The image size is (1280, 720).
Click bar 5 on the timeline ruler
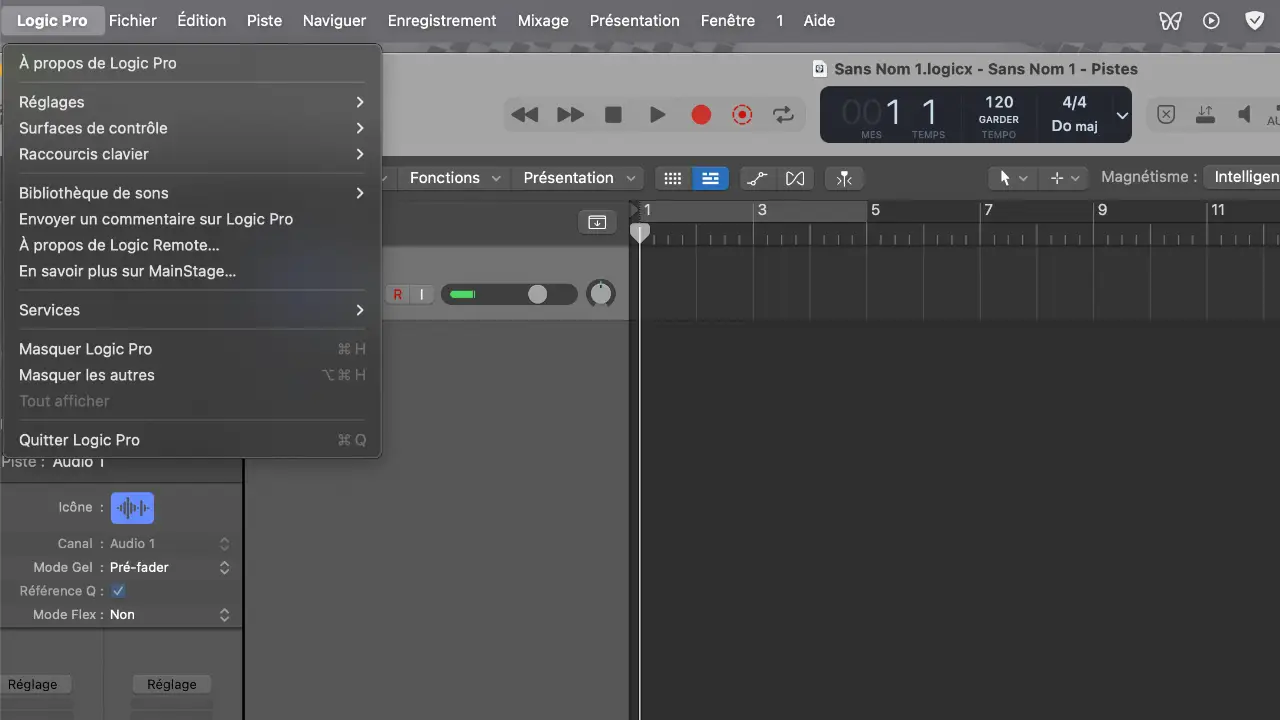tap(875, 210)
